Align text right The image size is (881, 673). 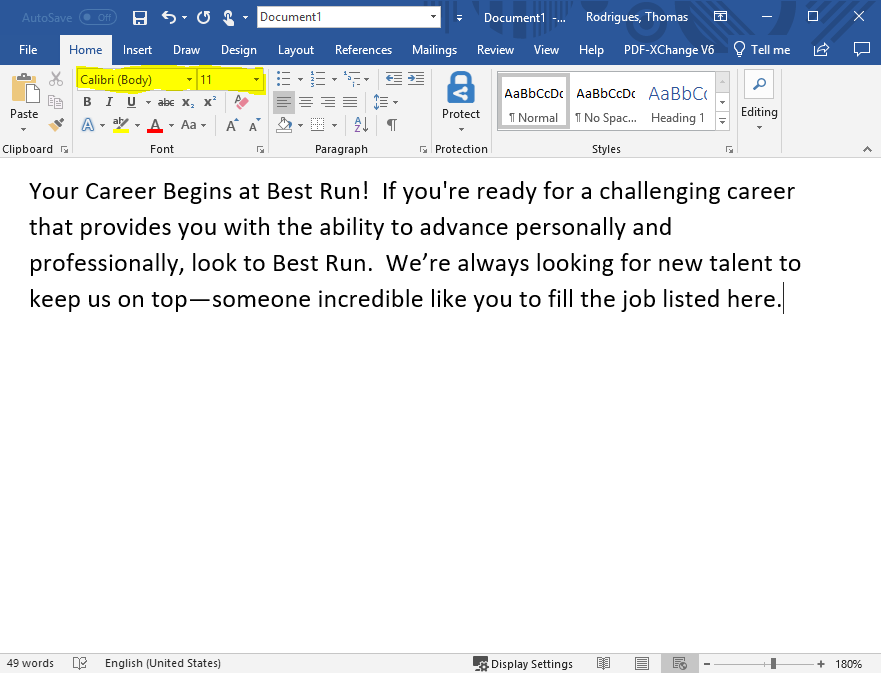(x=328, y=102)
